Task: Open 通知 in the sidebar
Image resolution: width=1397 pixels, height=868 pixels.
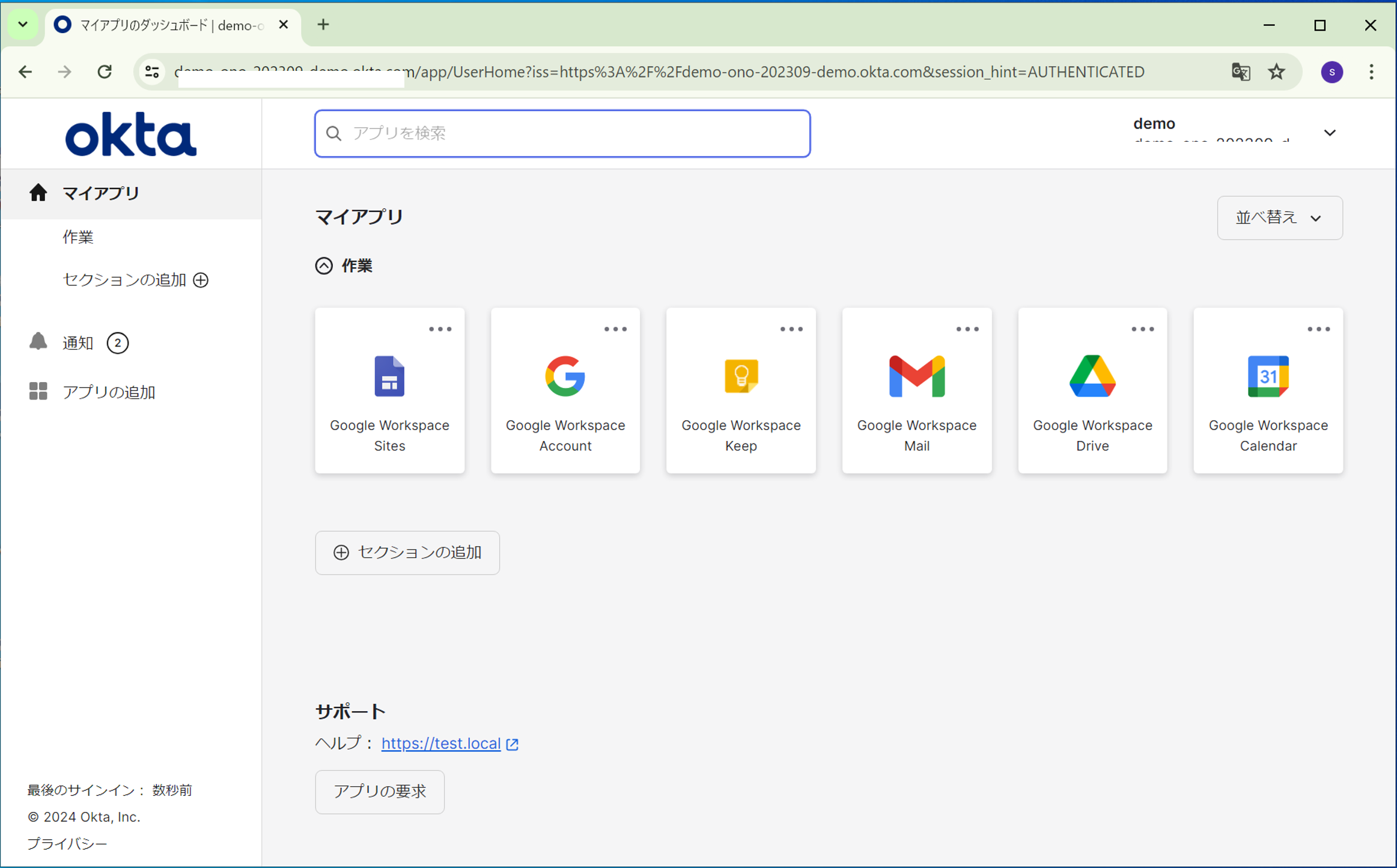Action: click(78, 343)
